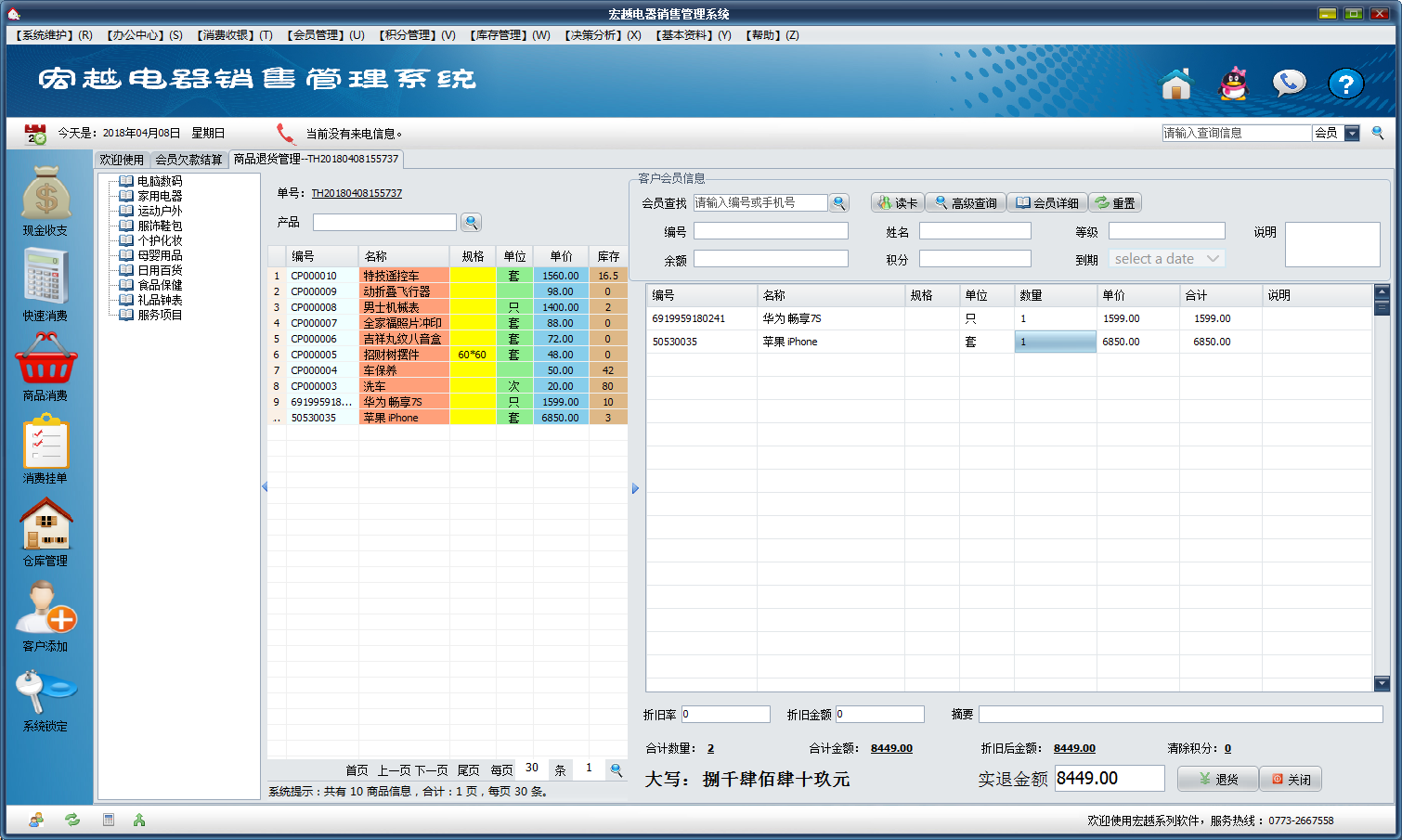Click the home icon in header
The image size is (1402, 840).
tap(1175, 84)
